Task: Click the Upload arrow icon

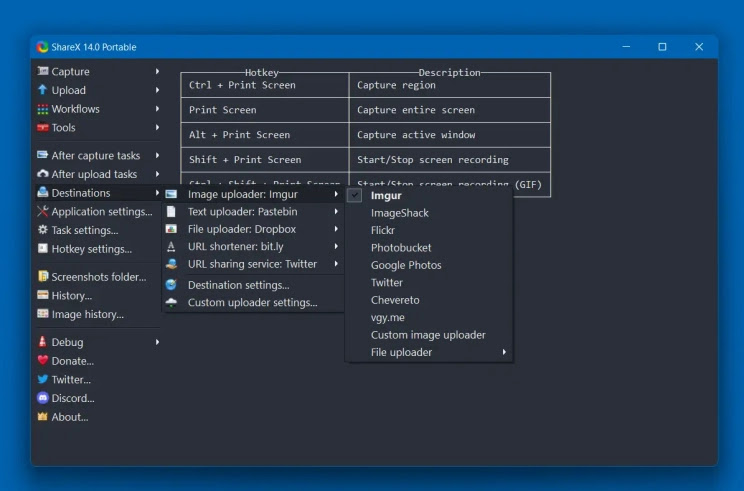Action: pyautogui.click(x=43, y=90)
